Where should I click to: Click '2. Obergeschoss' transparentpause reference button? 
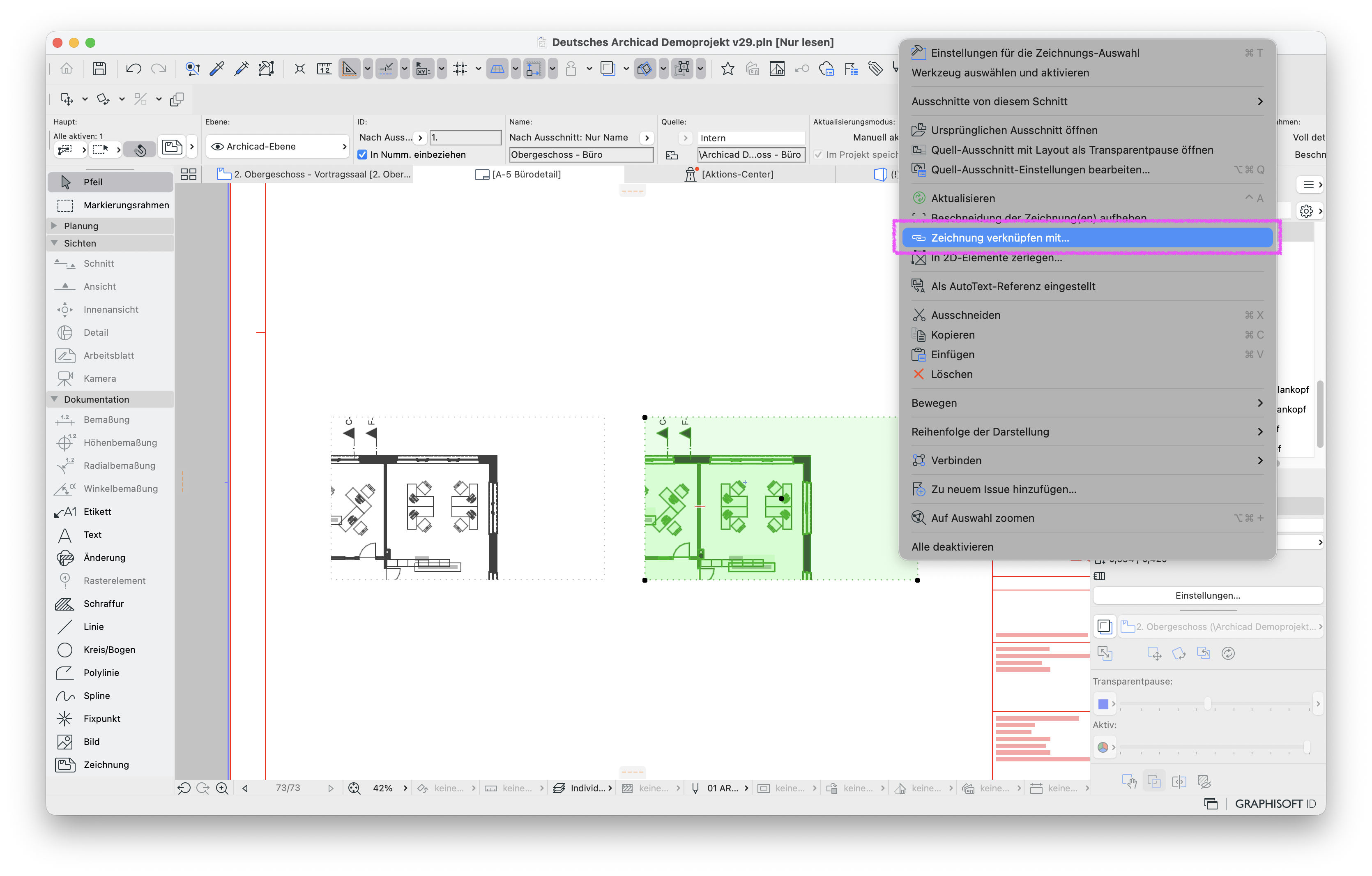click(x=1221, y=626)
